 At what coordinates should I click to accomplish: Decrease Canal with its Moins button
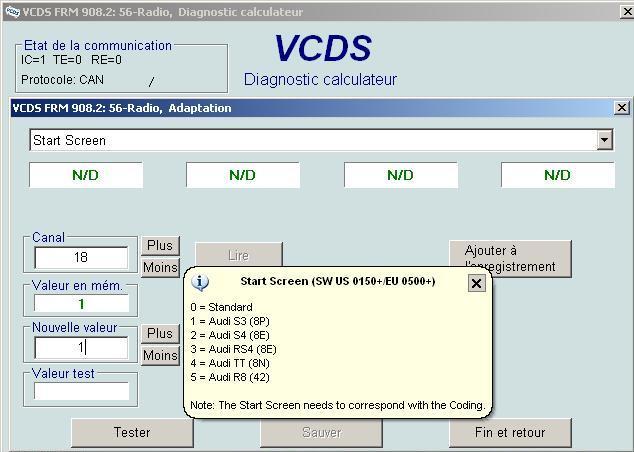point(160,267)
